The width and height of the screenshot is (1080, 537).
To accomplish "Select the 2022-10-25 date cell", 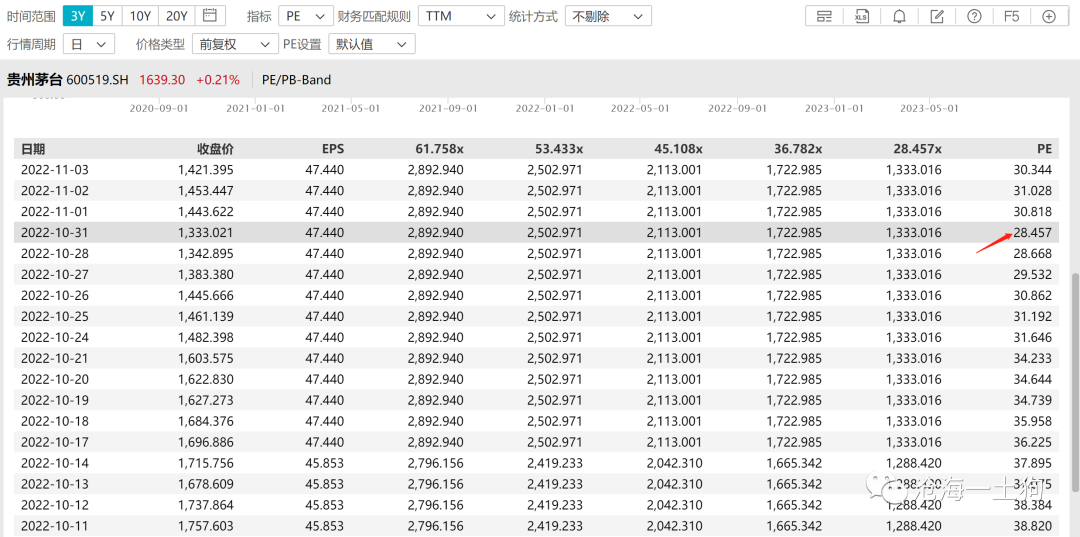I will coord(55,317).
